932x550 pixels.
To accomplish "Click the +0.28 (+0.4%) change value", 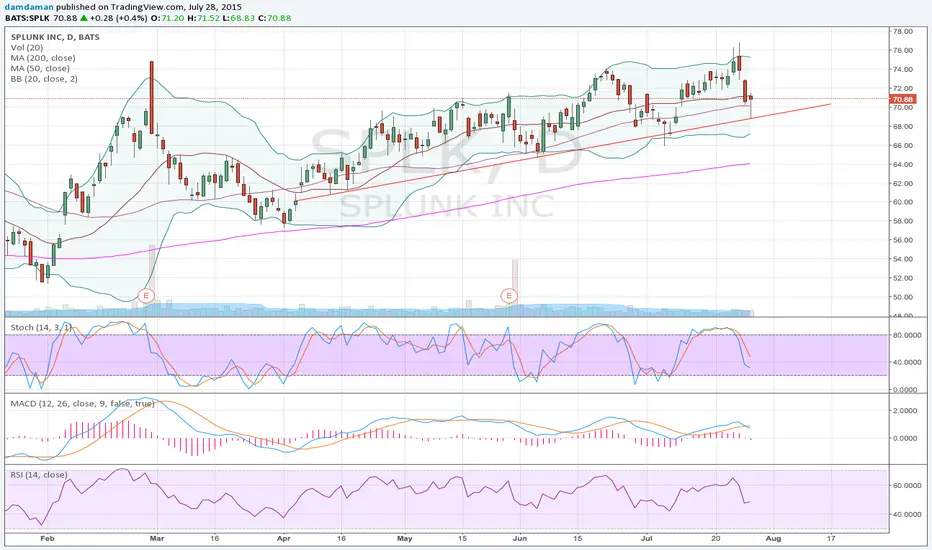I will click(118, 18).
